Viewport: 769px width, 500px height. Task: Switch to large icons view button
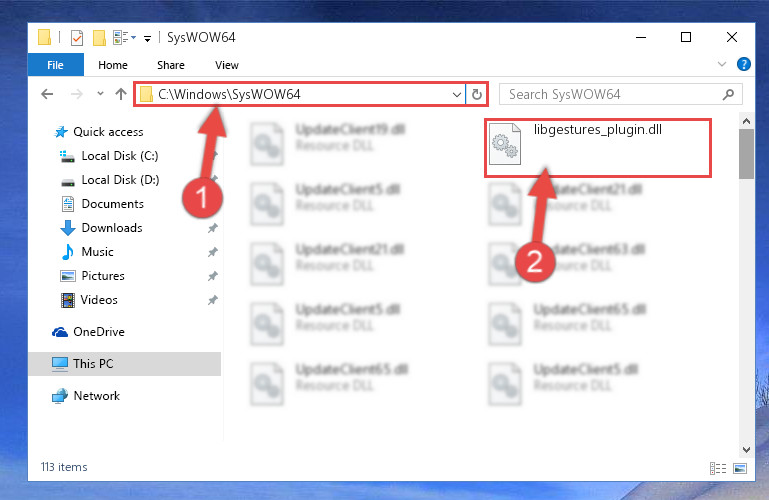(x=740, y=468)
